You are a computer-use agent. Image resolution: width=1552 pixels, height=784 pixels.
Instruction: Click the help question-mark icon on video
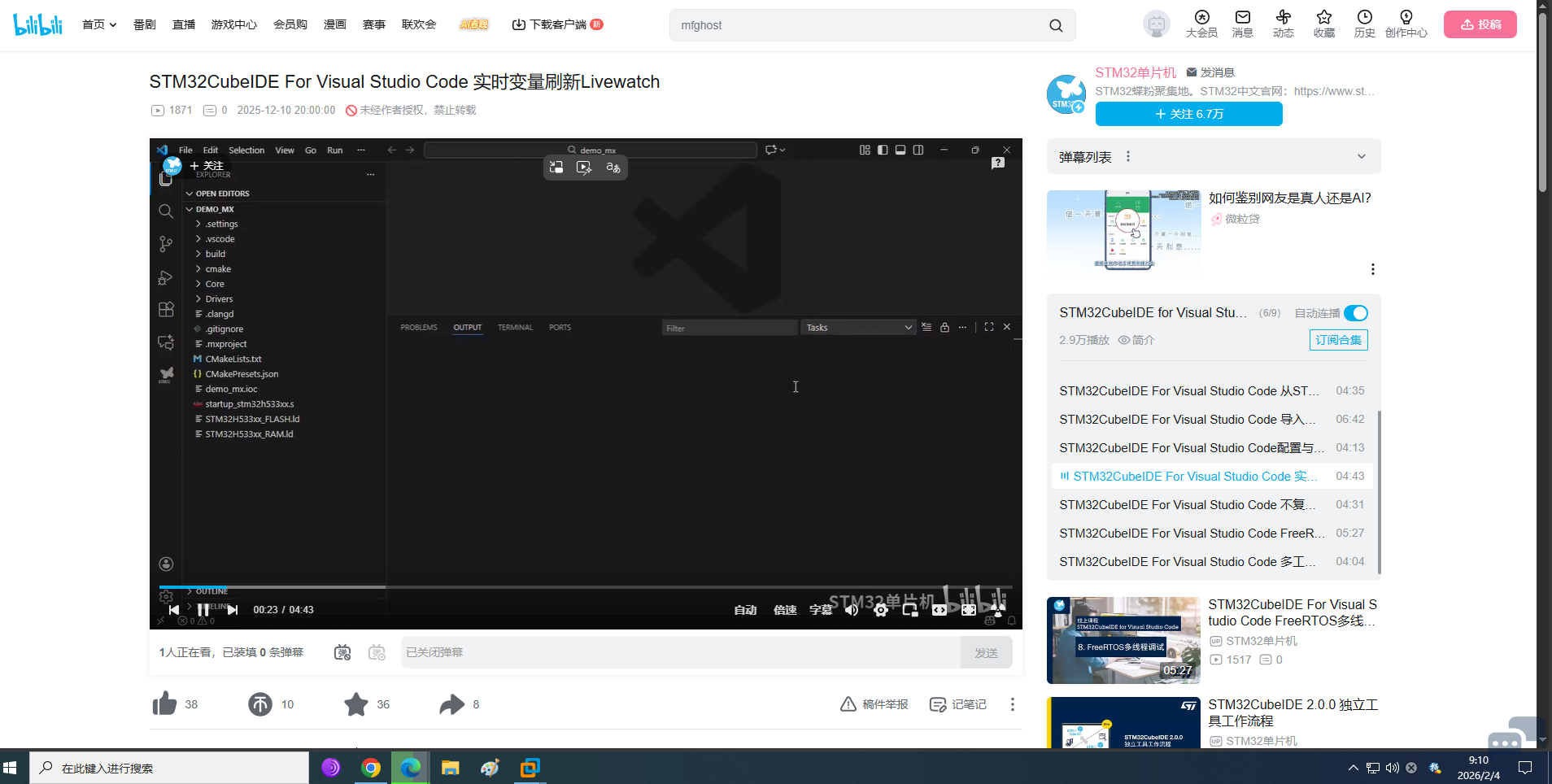[998, 163]
